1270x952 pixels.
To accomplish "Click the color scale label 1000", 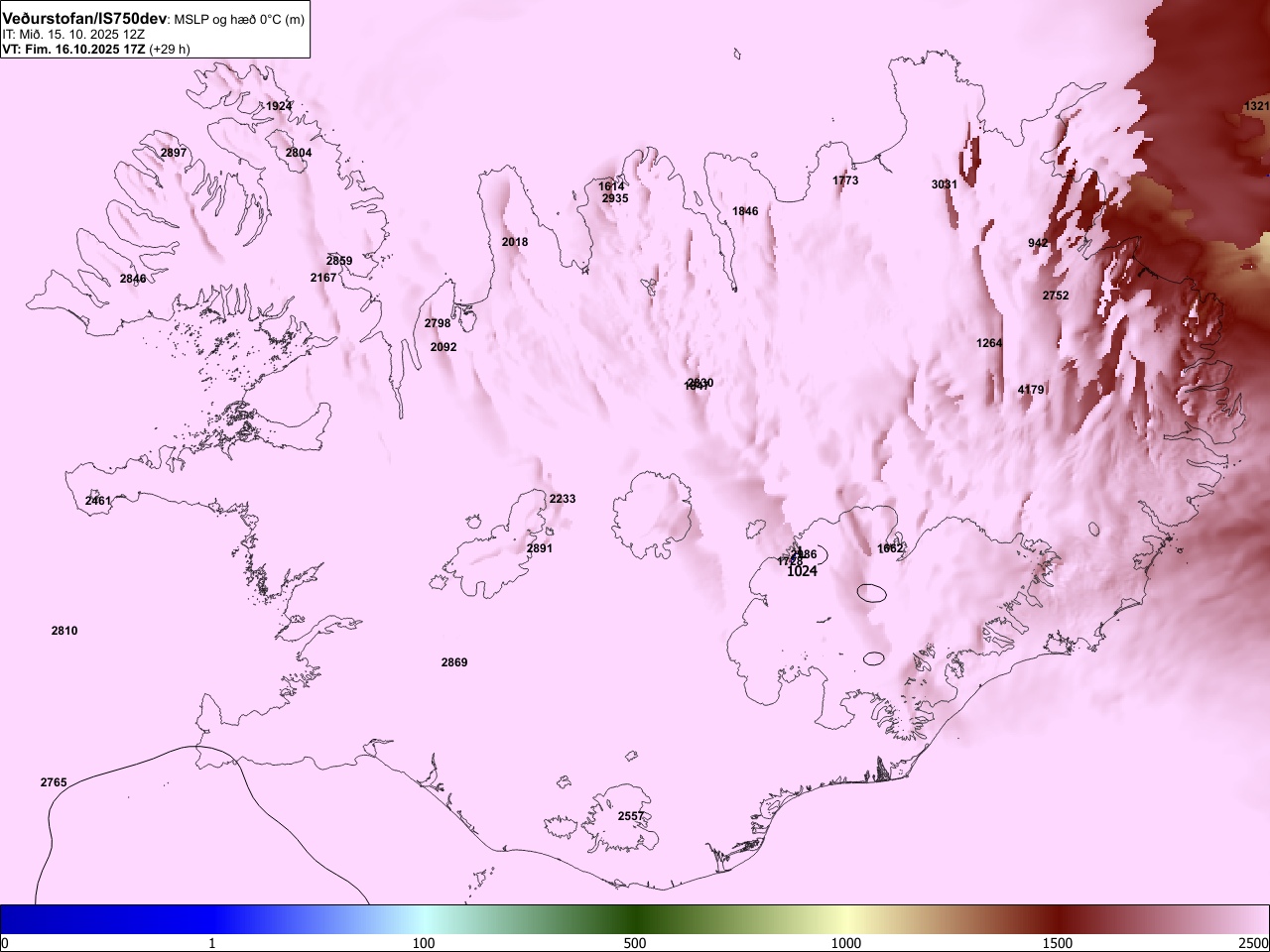I will [846, 943].
